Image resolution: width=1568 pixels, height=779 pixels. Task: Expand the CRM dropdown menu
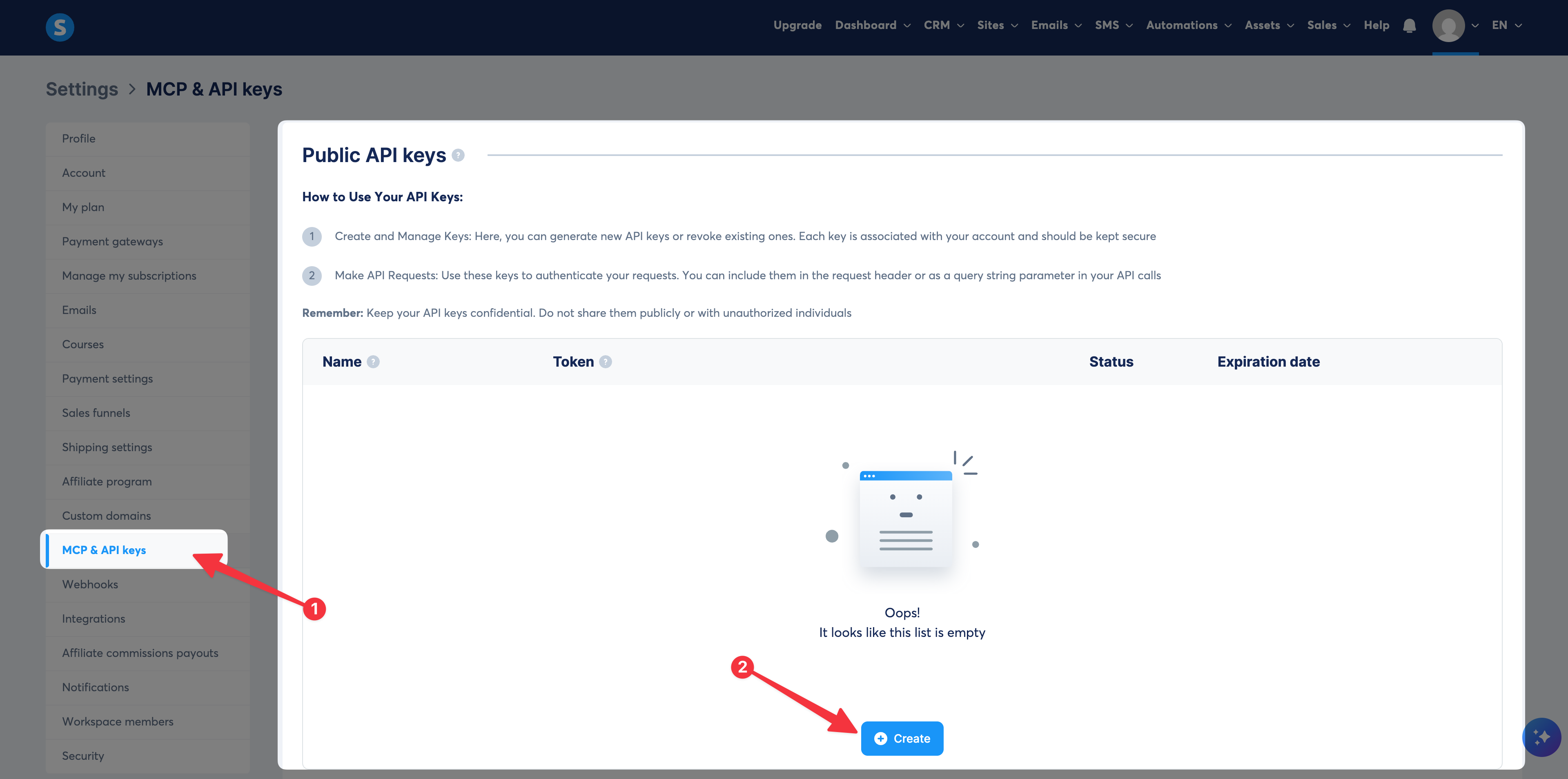click(943, 25)
